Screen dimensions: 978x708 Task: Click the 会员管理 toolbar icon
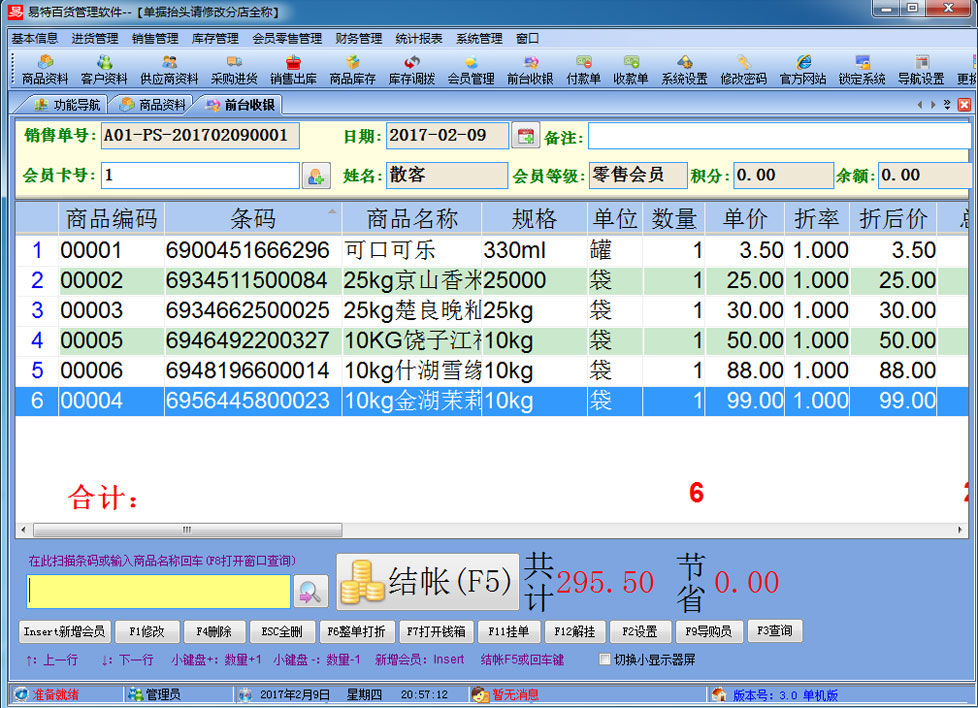tap(471, 70)
